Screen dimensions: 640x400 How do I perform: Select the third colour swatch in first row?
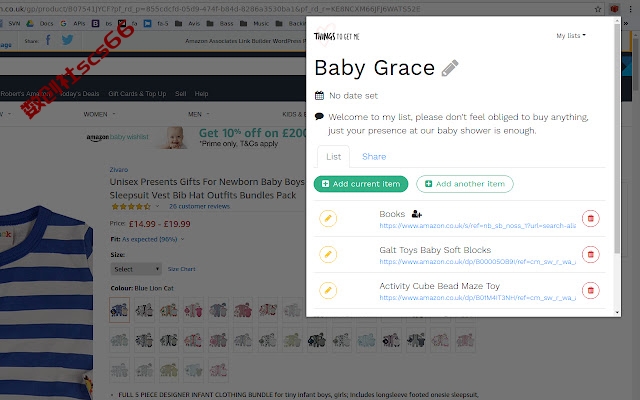point(169,310)
